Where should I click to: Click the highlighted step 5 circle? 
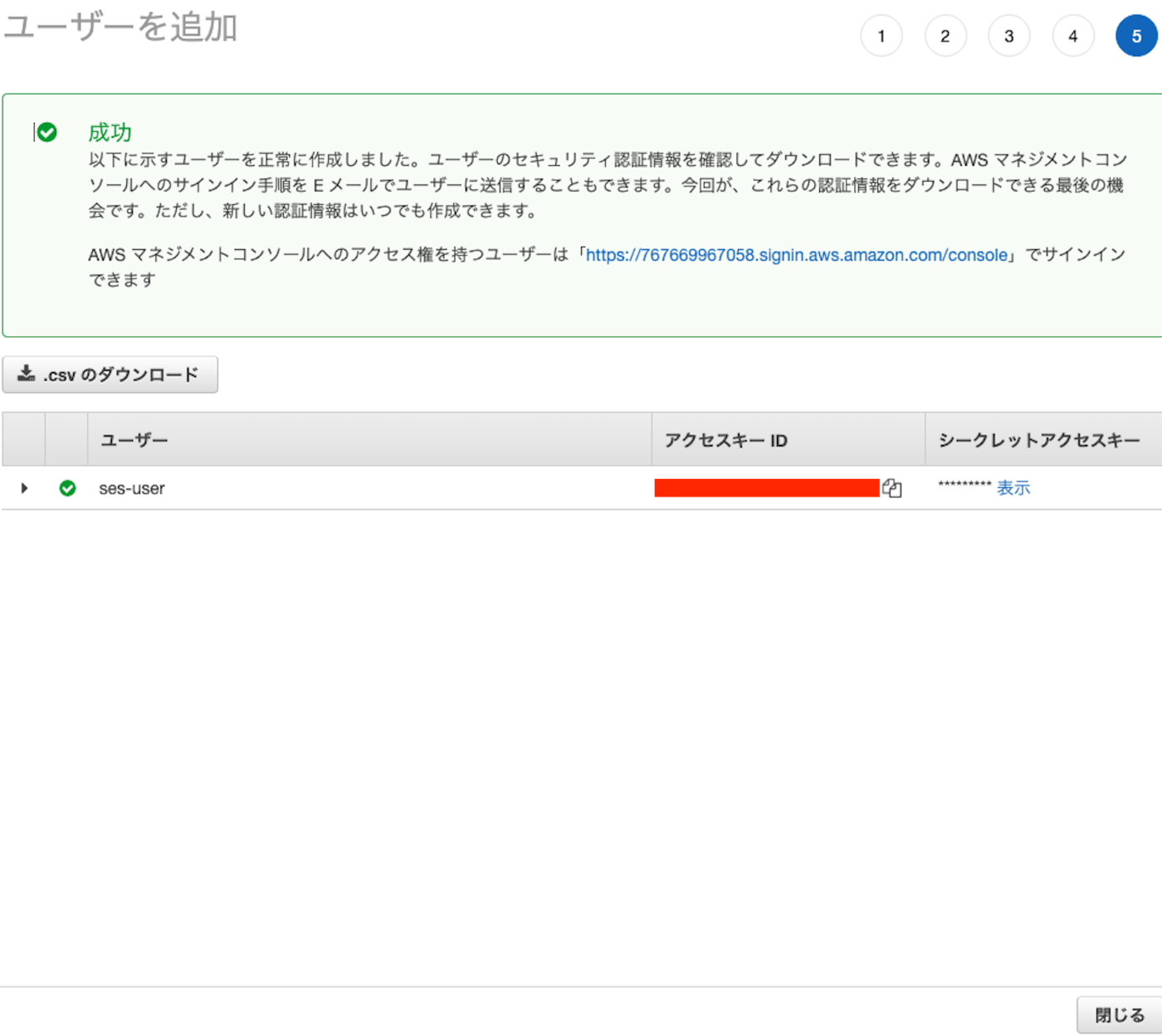click(1136, 36)
